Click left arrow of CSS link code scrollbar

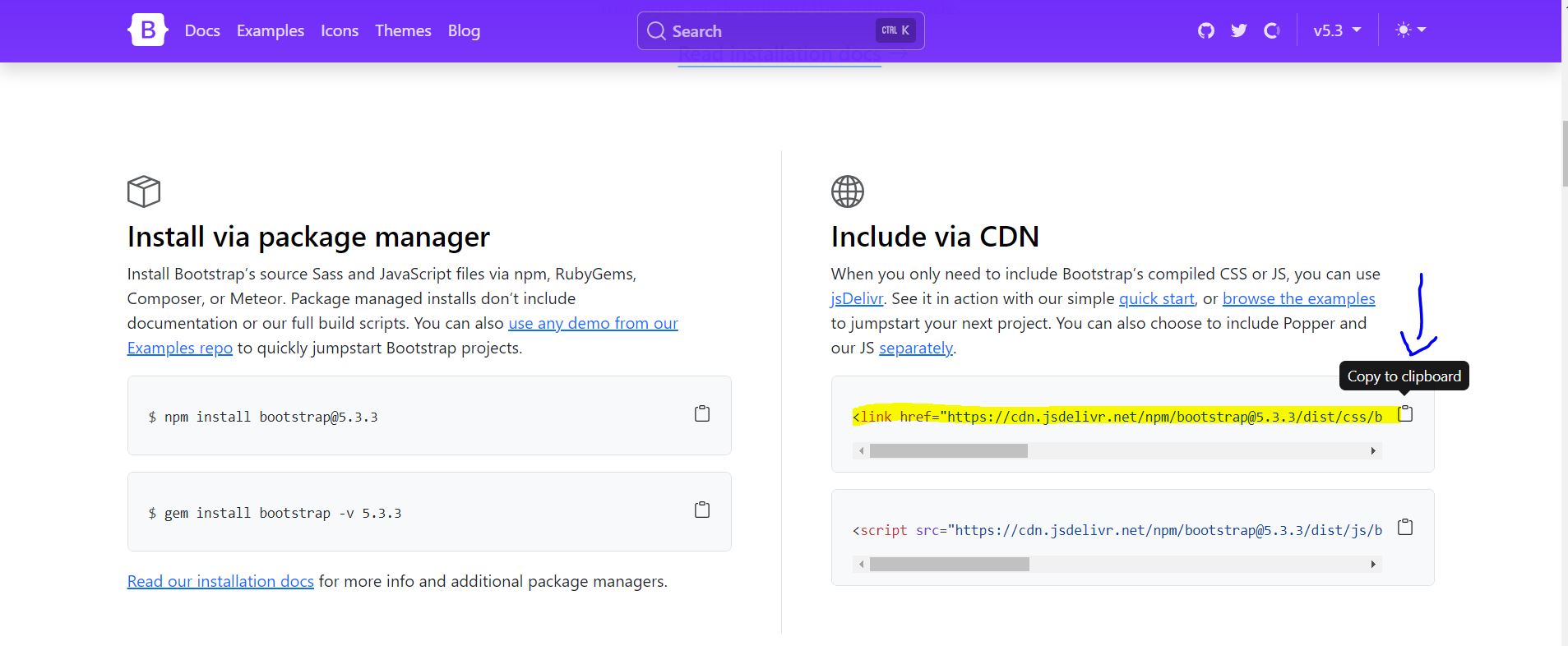coord(861,451)
